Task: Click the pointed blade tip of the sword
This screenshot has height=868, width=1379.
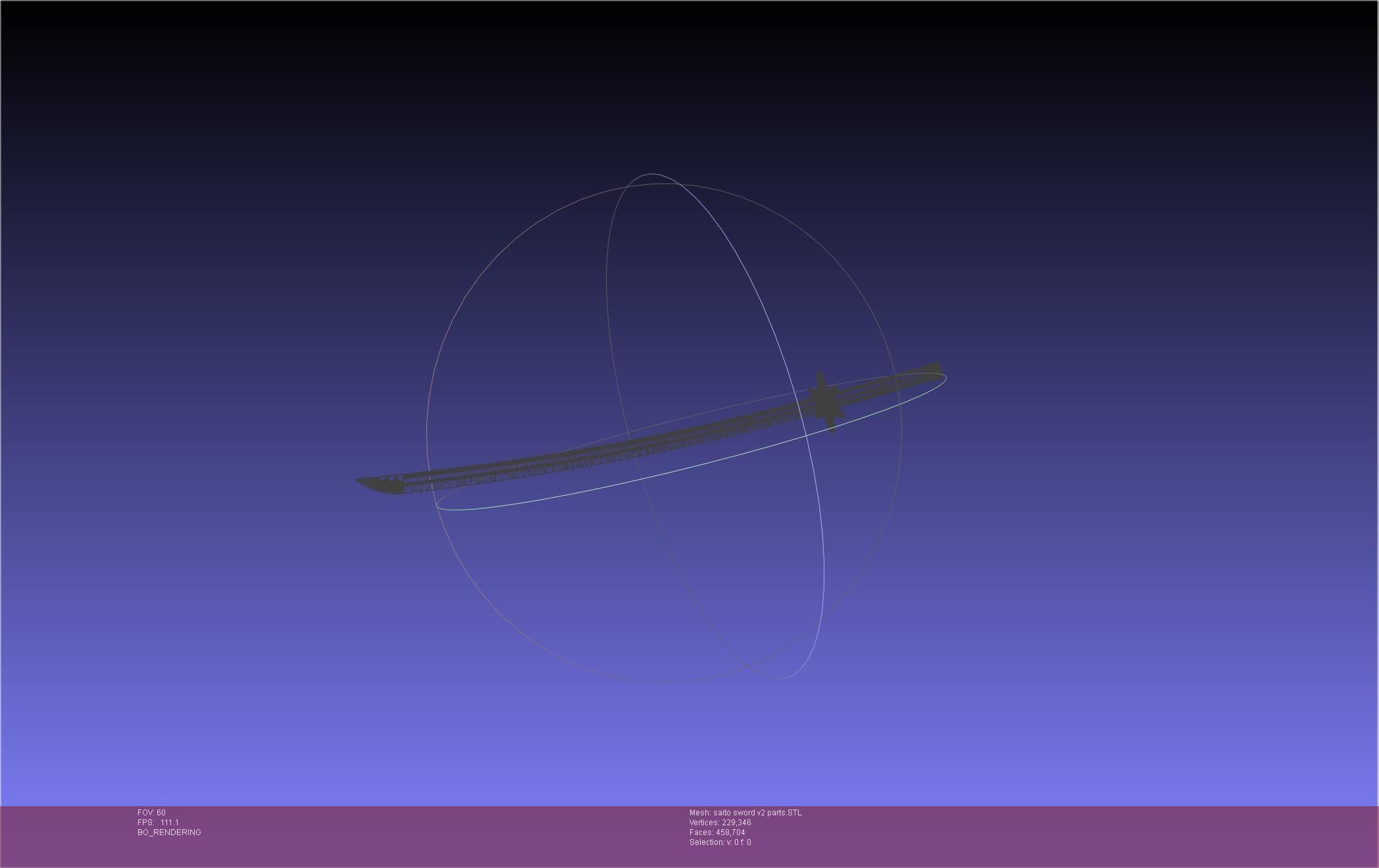Action: (x=359, y=481)
